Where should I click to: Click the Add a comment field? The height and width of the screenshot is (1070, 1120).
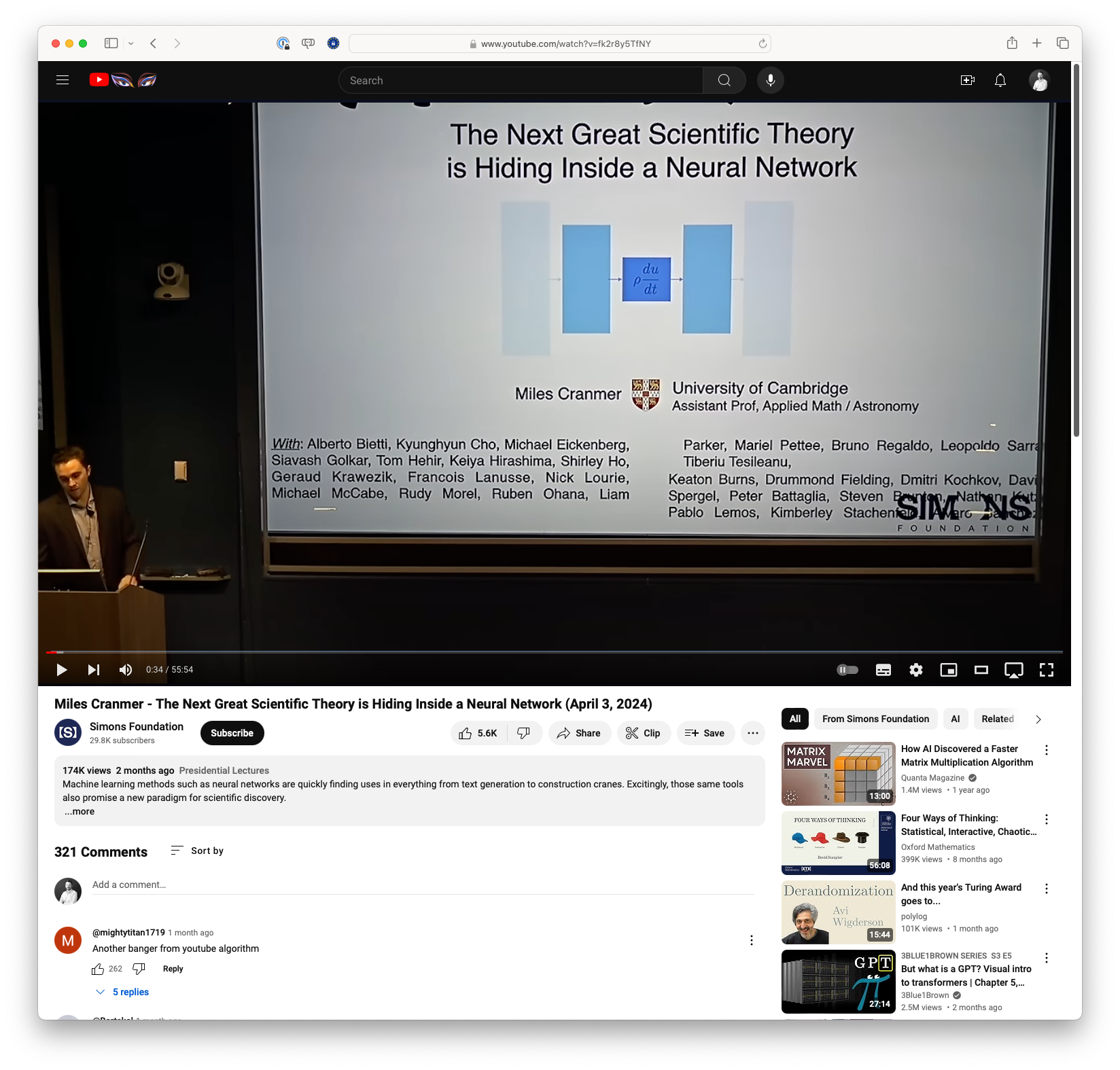[x=421, y=885]
